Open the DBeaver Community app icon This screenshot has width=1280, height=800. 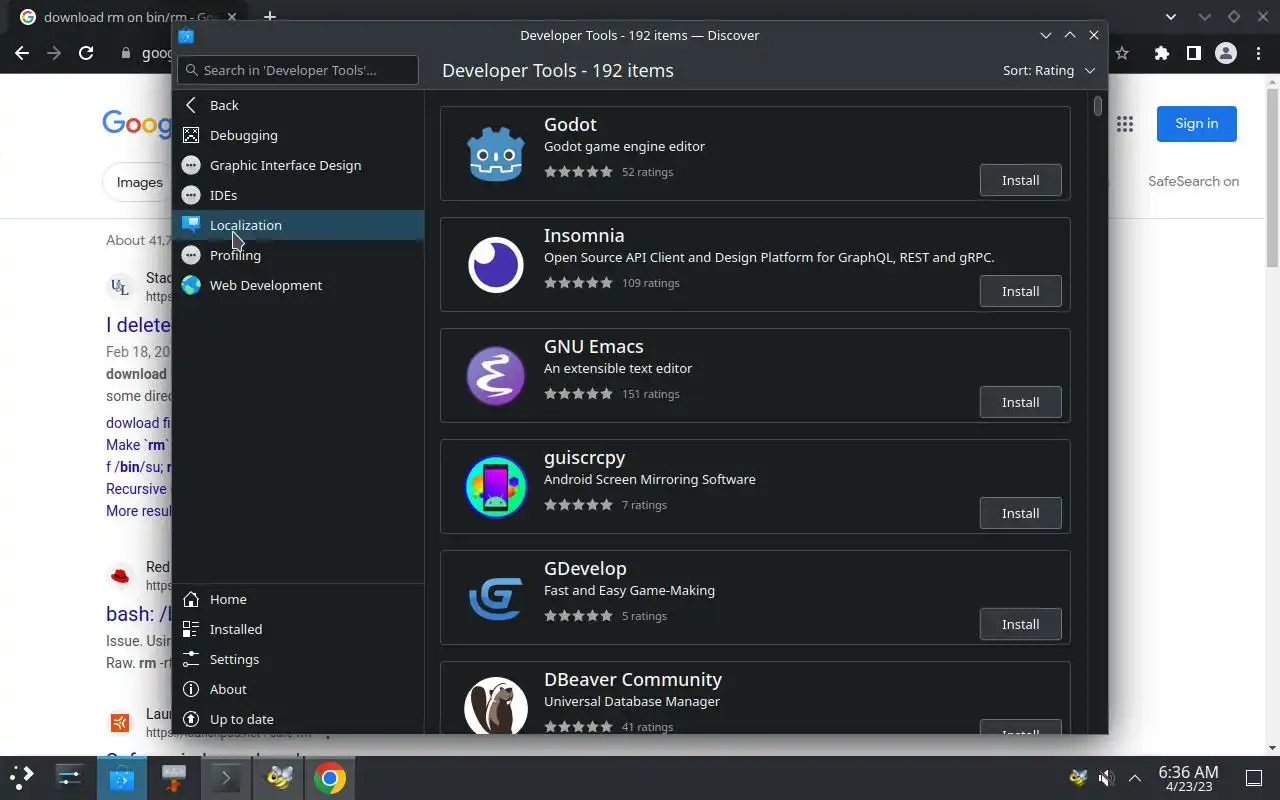(x=496, y=706)
